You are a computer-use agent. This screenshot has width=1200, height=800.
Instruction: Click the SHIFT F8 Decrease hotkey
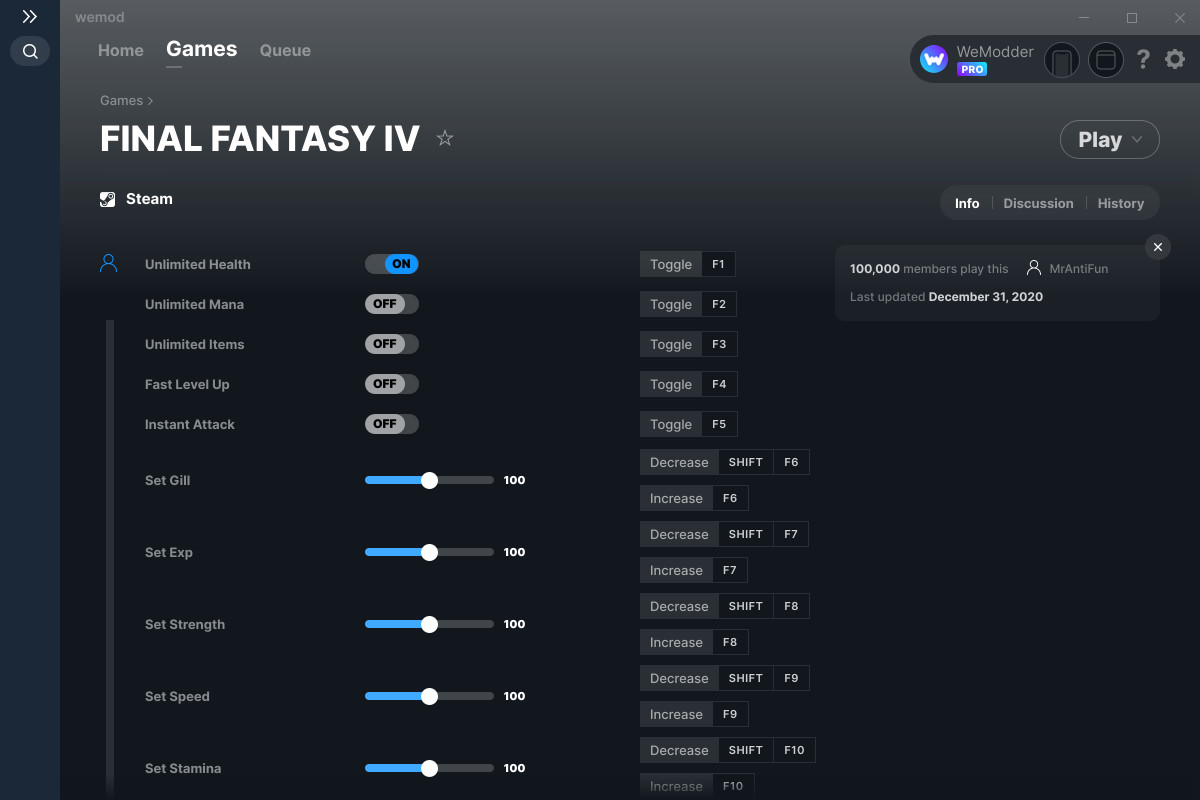725,606
